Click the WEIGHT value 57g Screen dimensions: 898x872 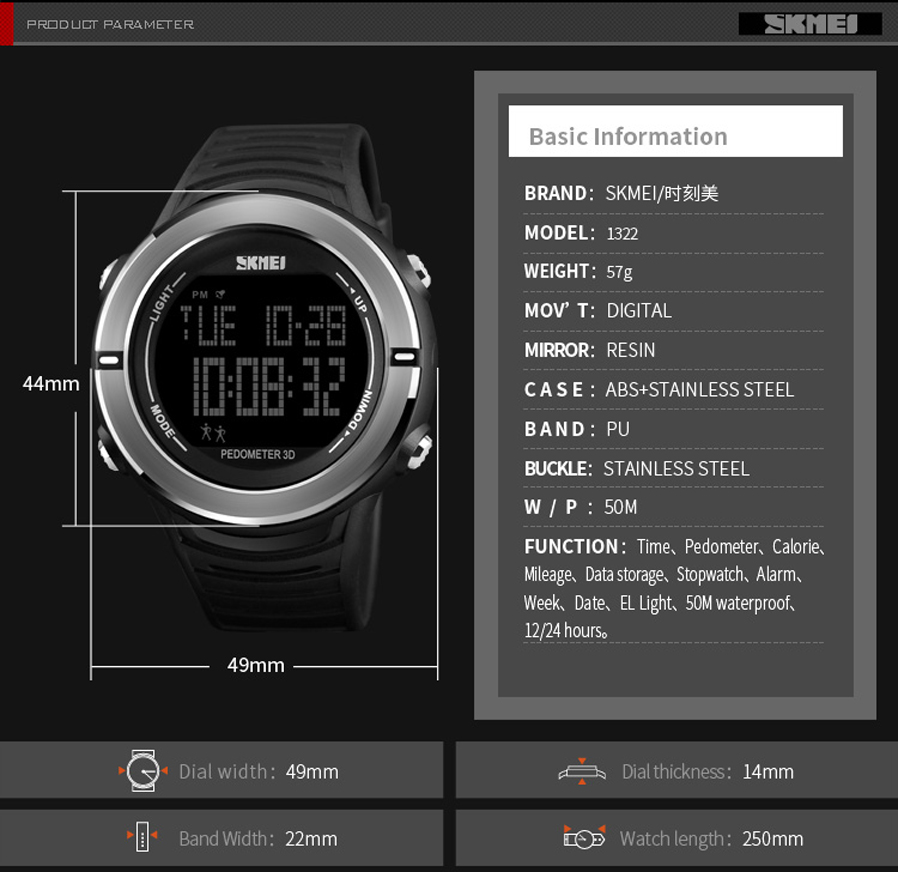tap(619, 272)
